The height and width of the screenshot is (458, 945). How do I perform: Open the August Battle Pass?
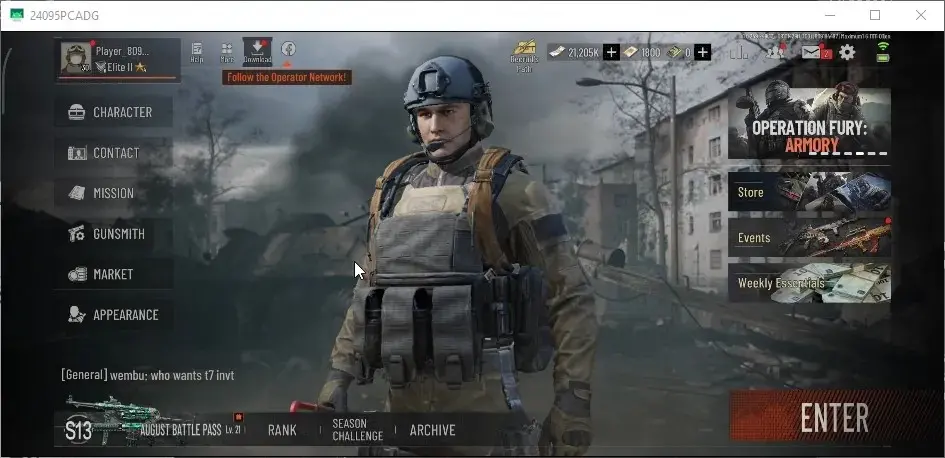[181, 430]
